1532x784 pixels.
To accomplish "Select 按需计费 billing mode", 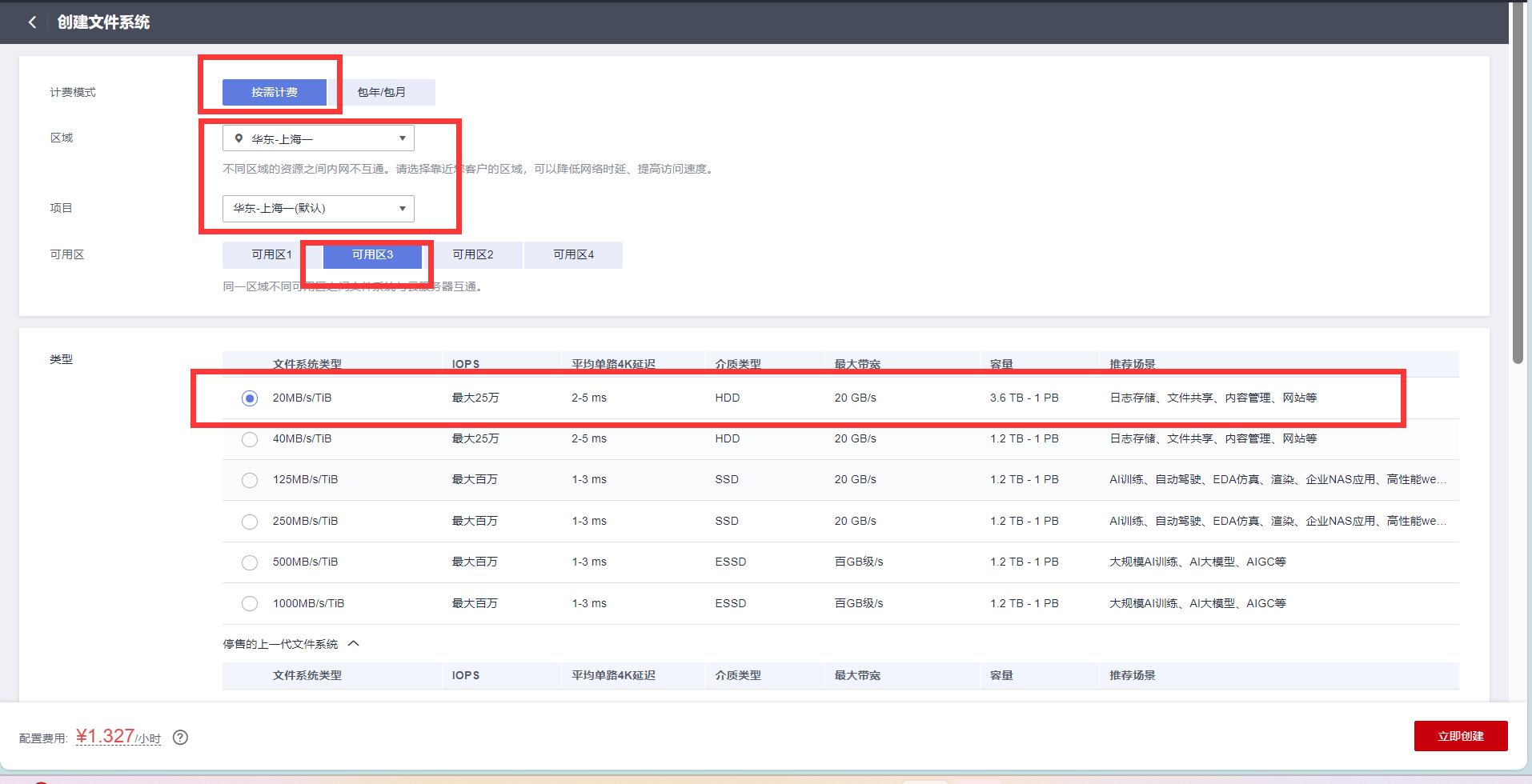I will pos(275,92).
